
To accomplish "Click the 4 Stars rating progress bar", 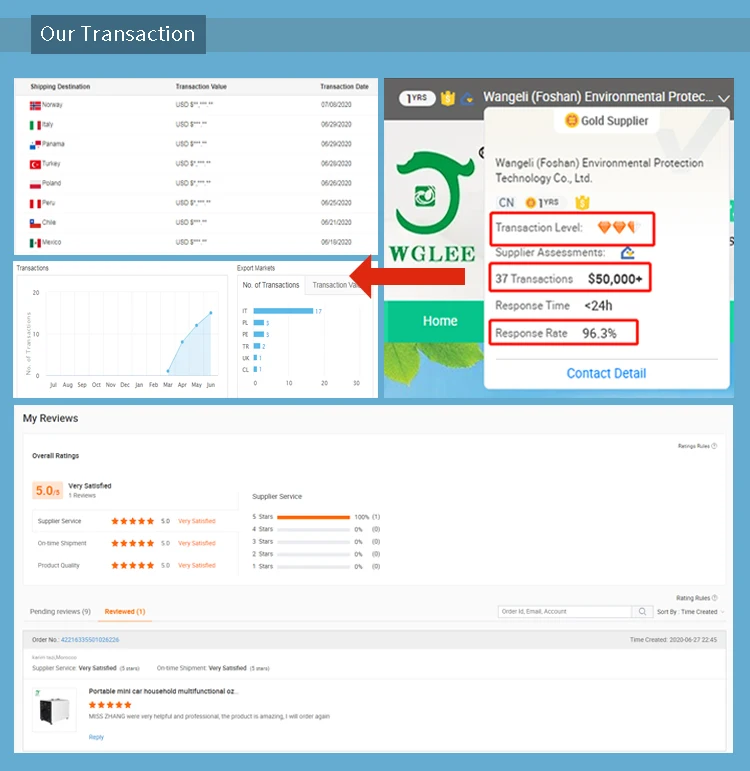I will point(313,530).
